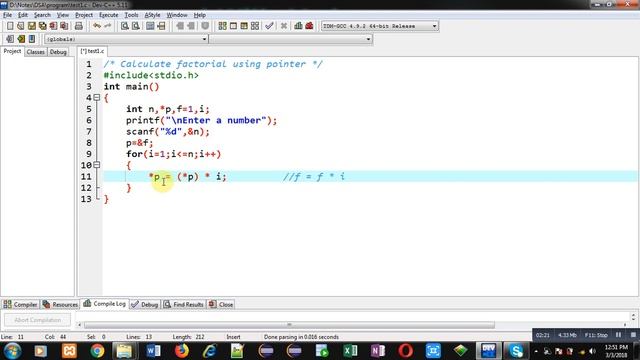Open the (globals) scope dropdown
The height and width of the screenshot is (360, 640).
coord(126,39)
